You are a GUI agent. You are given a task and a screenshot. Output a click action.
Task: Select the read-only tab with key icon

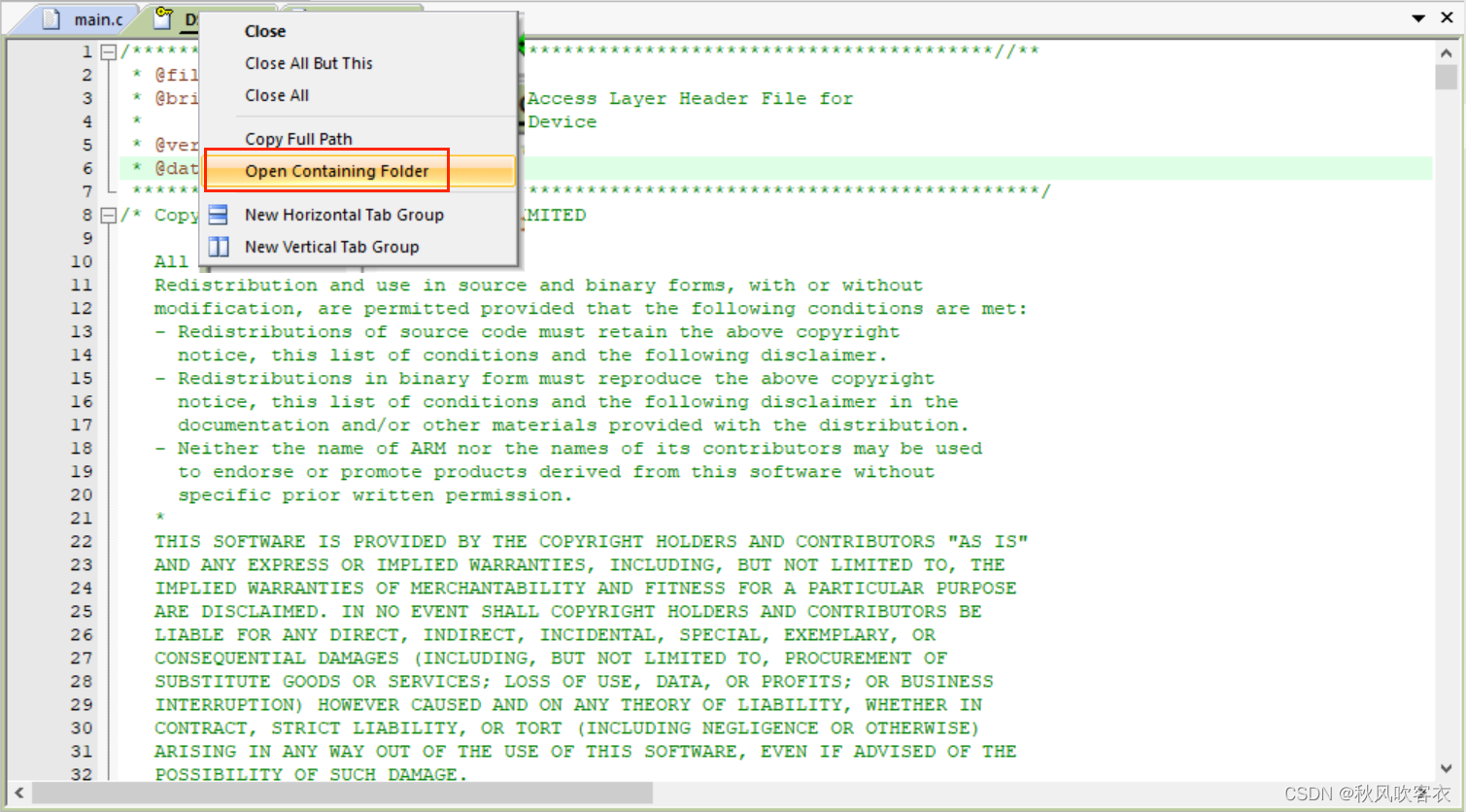pyautogui.click(x=173, y=19)
